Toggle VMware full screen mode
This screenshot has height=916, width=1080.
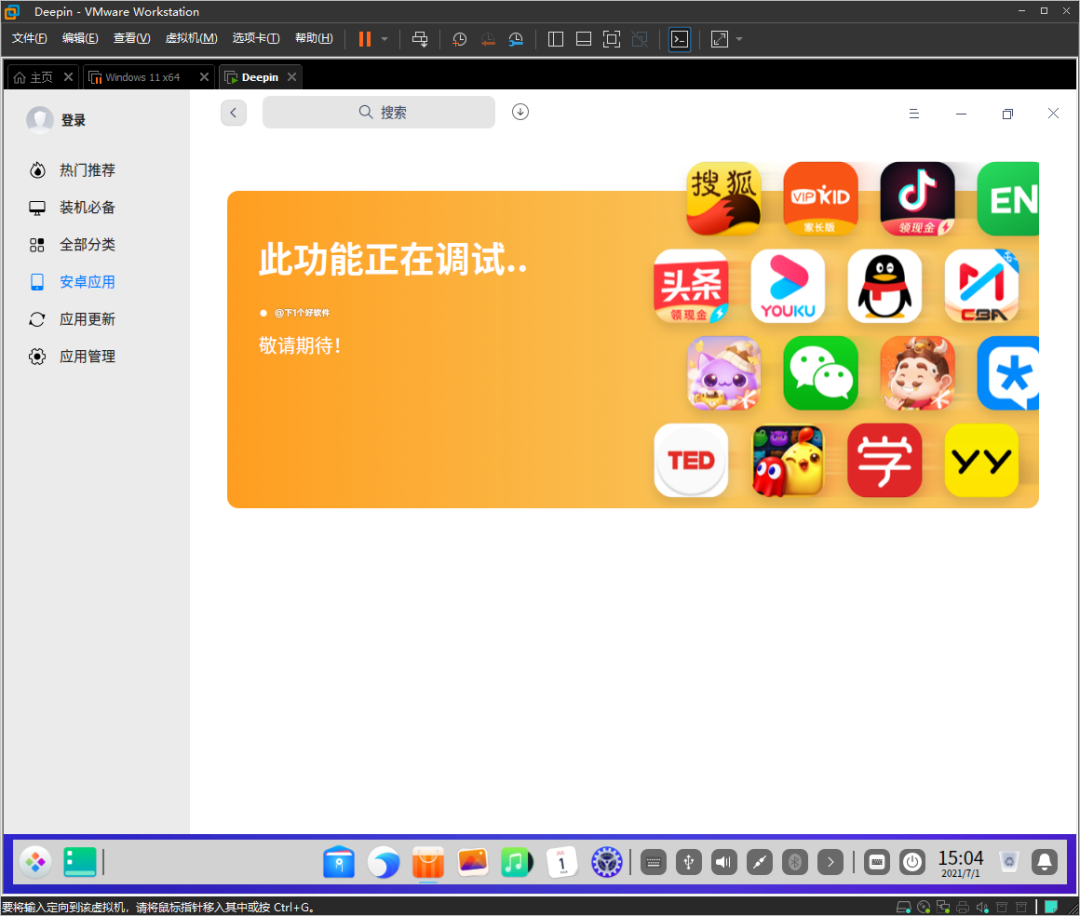coord(612,39)
